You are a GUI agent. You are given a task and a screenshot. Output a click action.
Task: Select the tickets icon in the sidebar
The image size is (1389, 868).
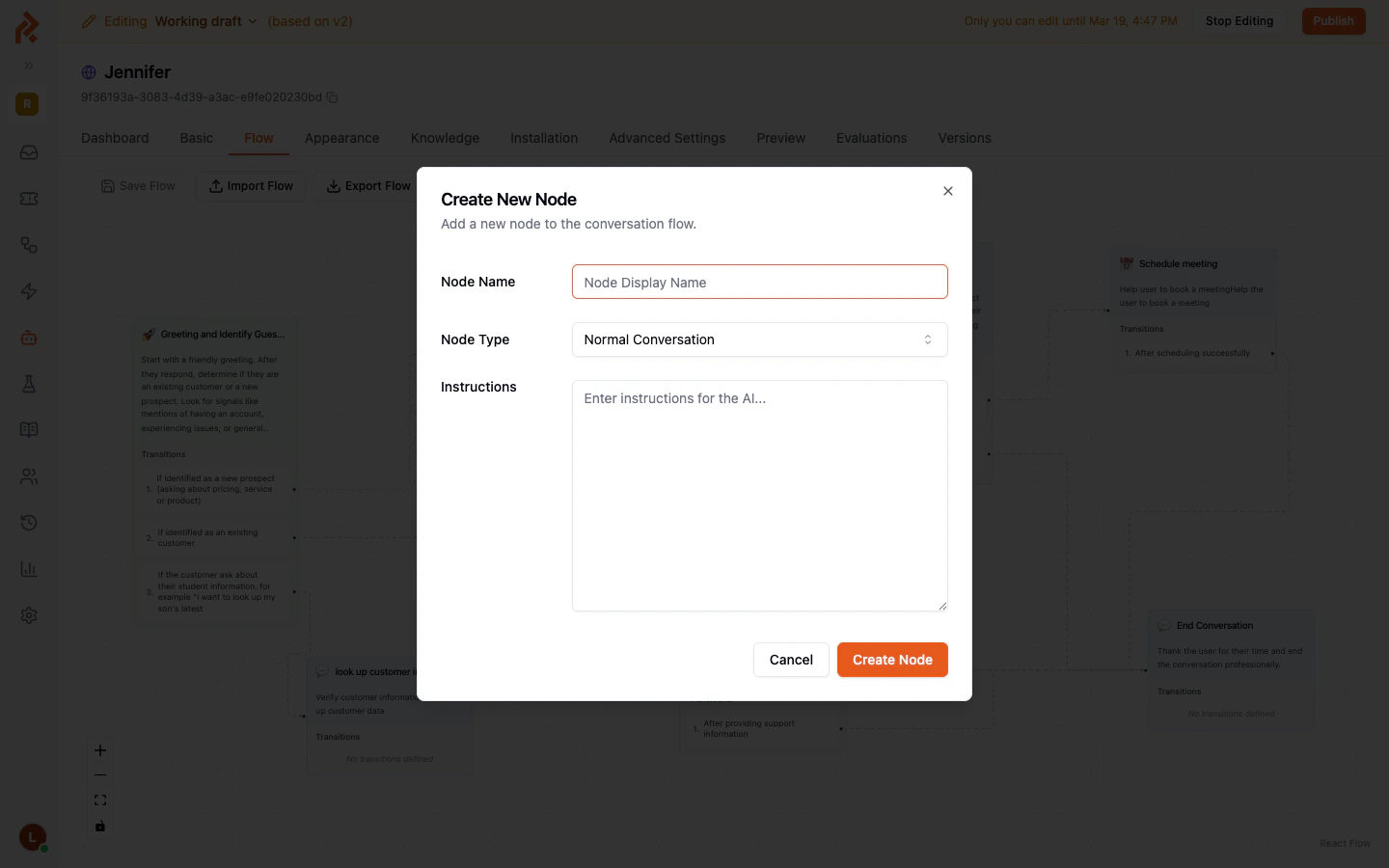(x=28, y=199)
